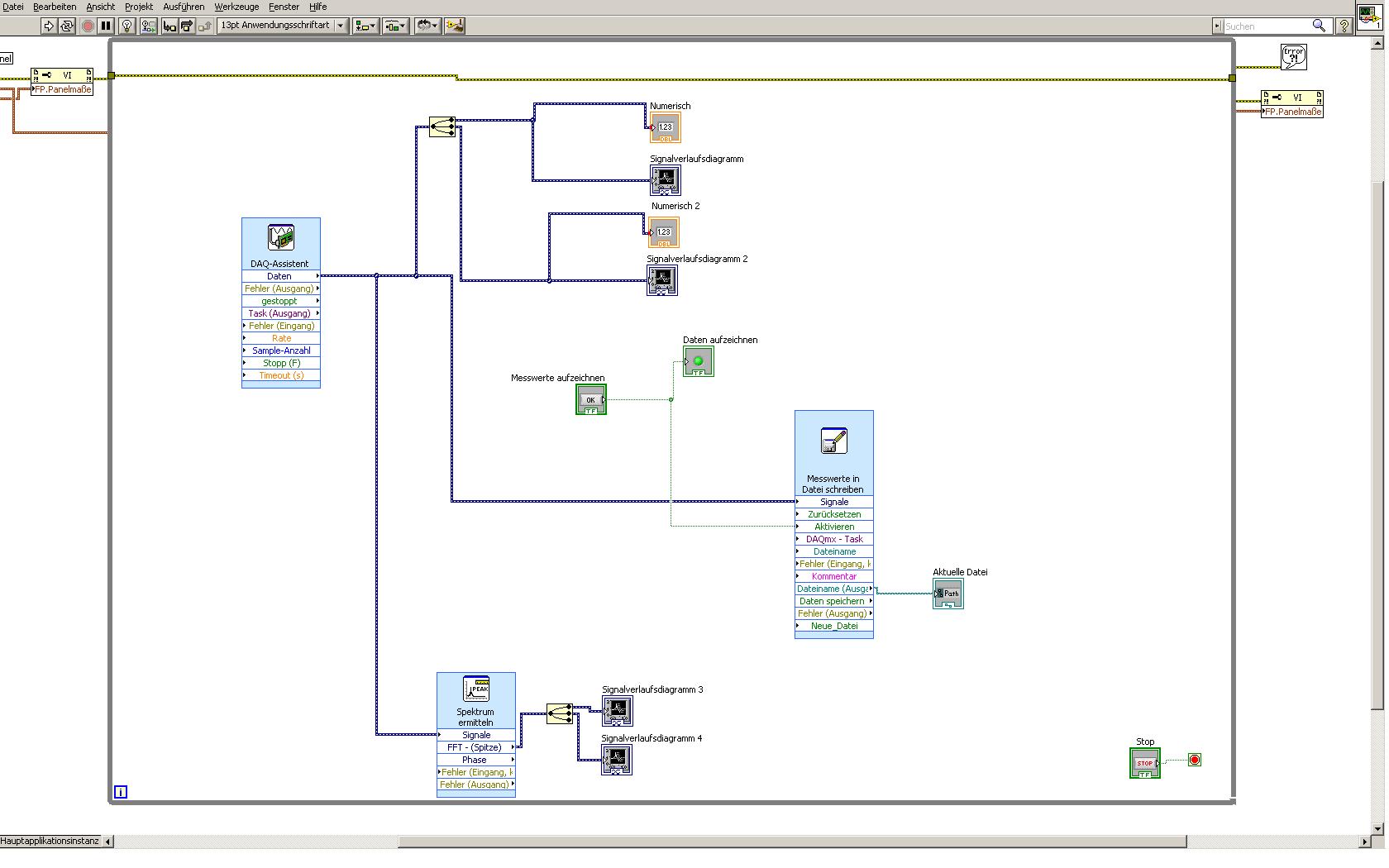This screenshot has width=1389, height=868.
Task: Open the Datei menu
Action: (13, 7)
